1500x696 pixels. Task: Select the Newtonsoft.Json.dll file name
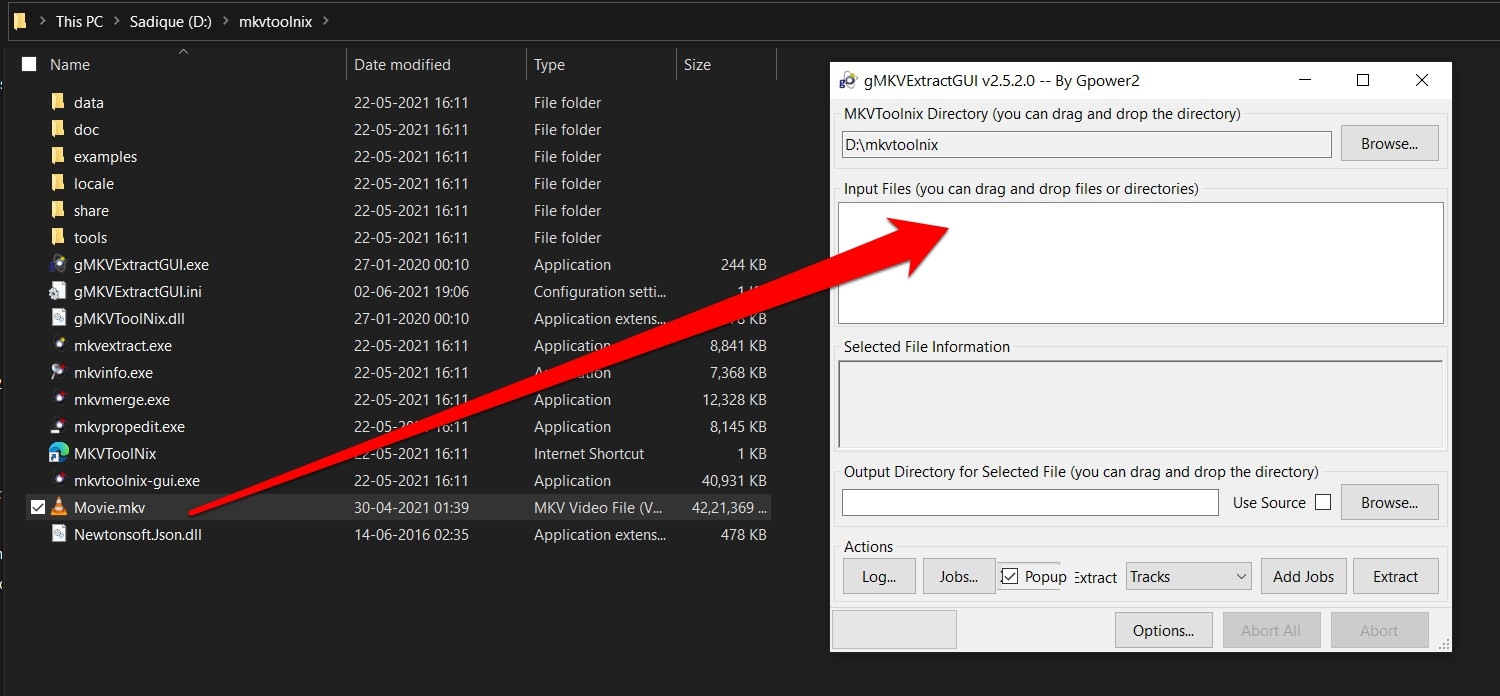click(x=138, y=534)
